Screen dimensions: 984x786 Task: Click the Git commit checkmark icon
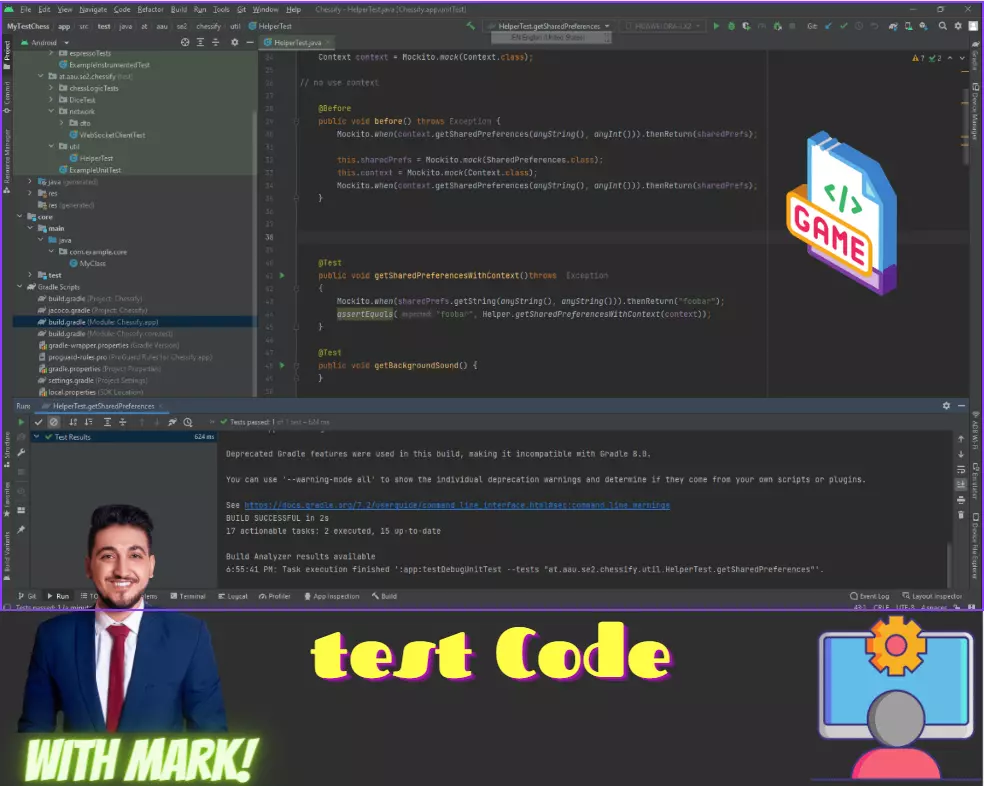[x=843, y=26]
